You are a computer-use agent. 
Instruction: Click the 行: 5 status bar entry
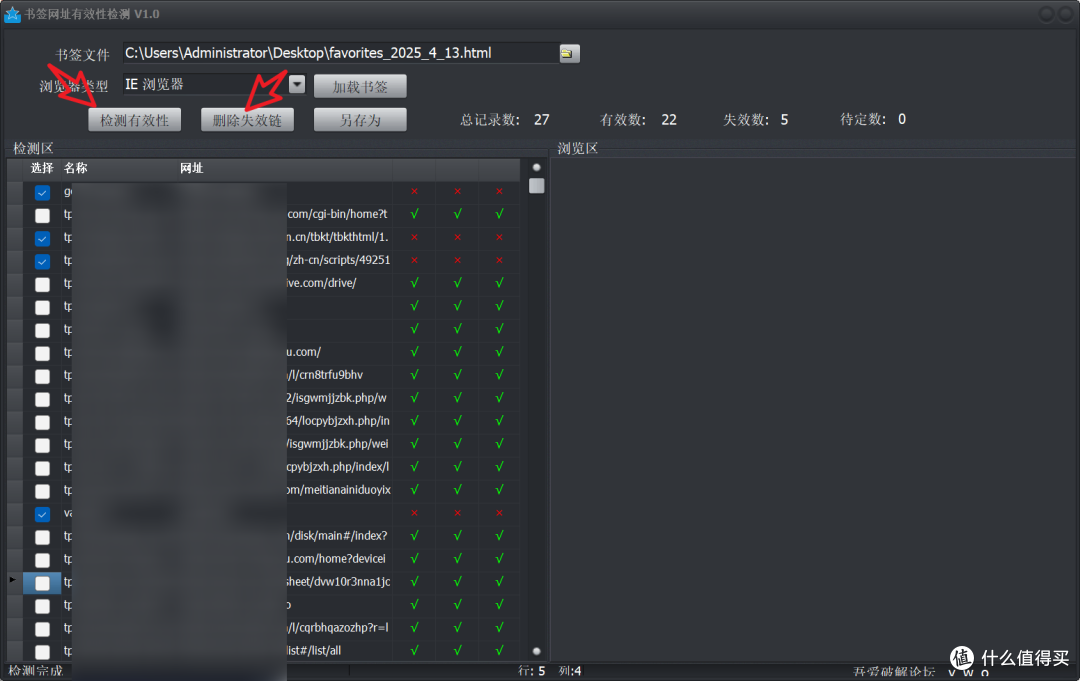pyautogui.click(x=531, y=671)
